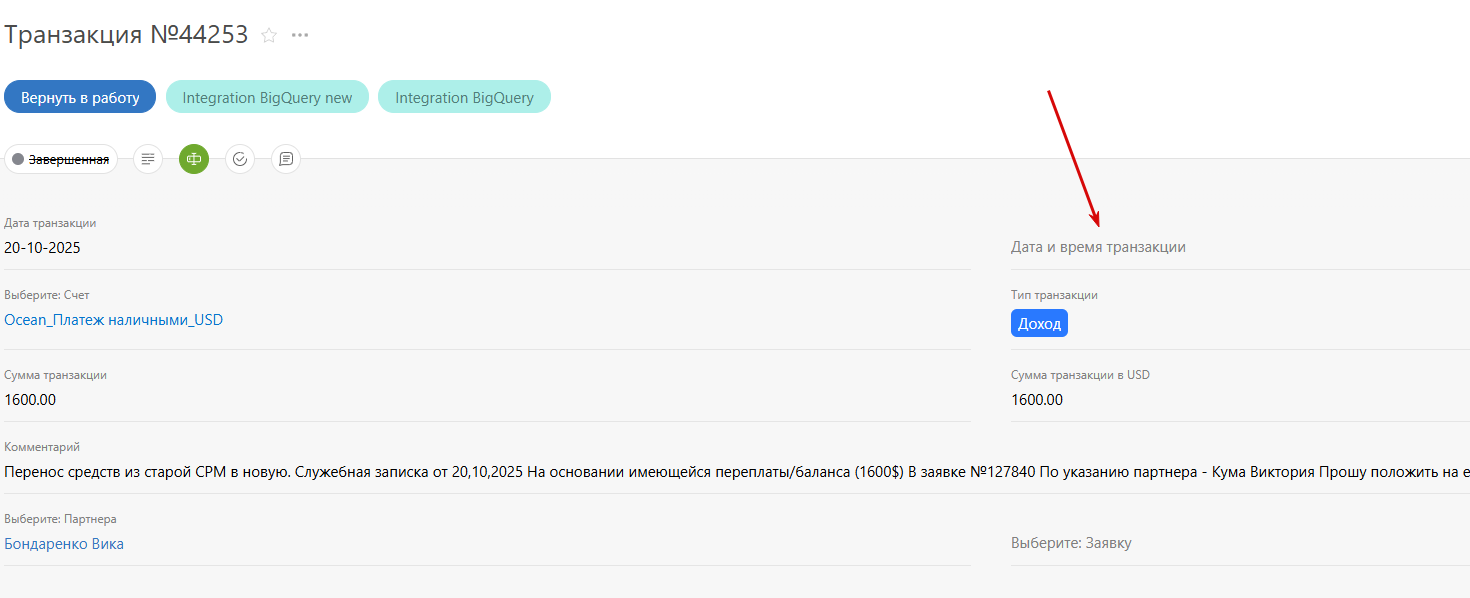The width and height of the screenshot is (1470, 598).
Task: Open the comments speech-bubble icon
Action: 286,159
